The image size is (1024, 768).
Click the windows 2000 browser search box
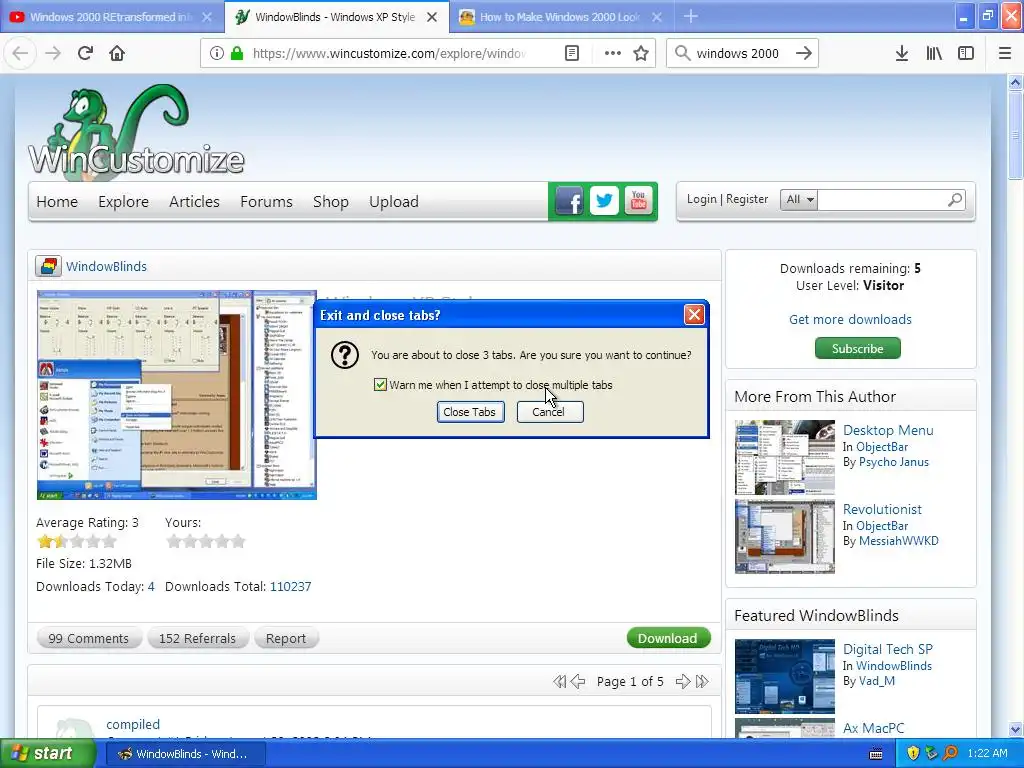tap(738, 53)
